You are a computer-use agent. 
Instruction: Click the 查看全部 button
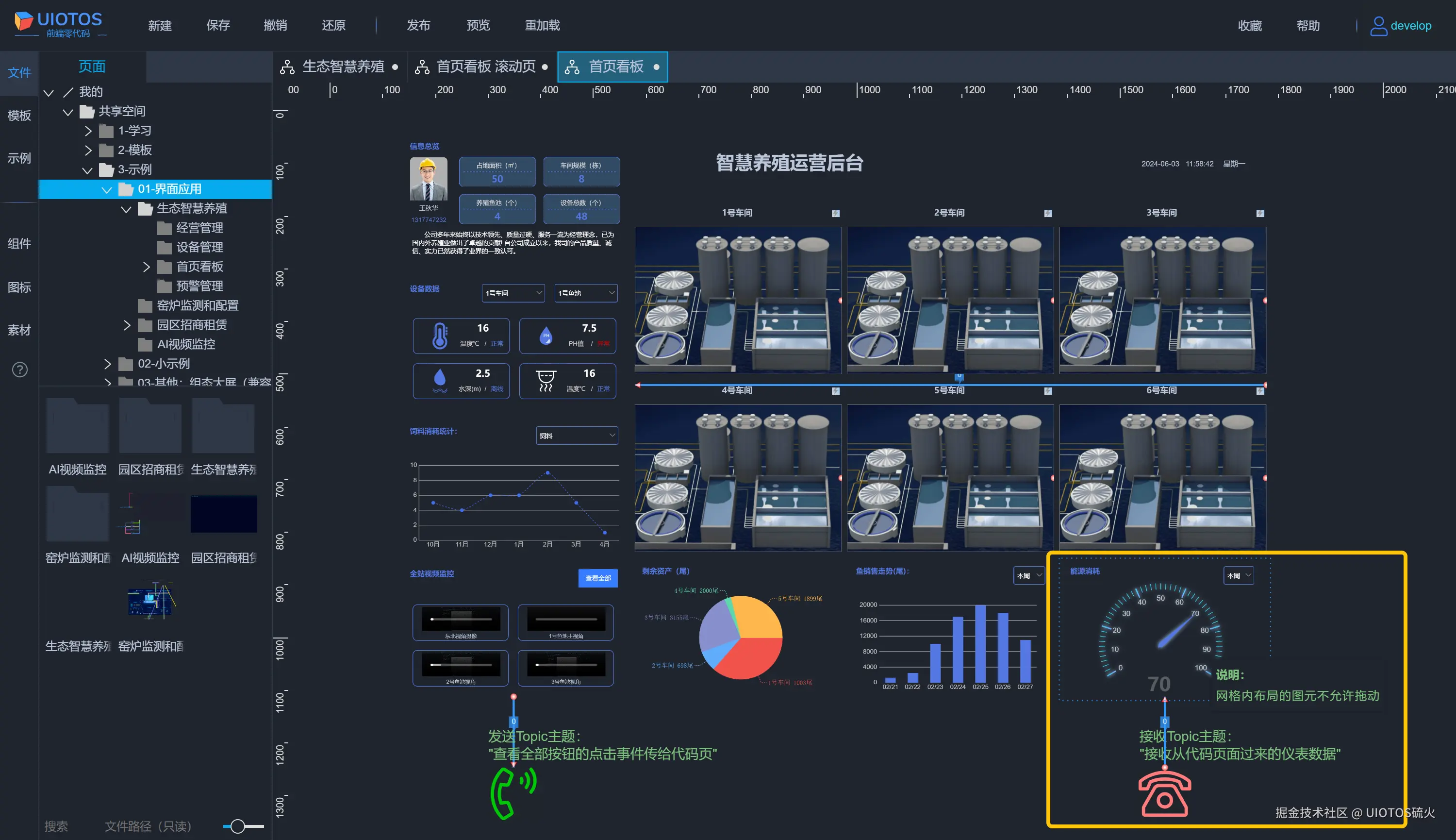point(597,578)
